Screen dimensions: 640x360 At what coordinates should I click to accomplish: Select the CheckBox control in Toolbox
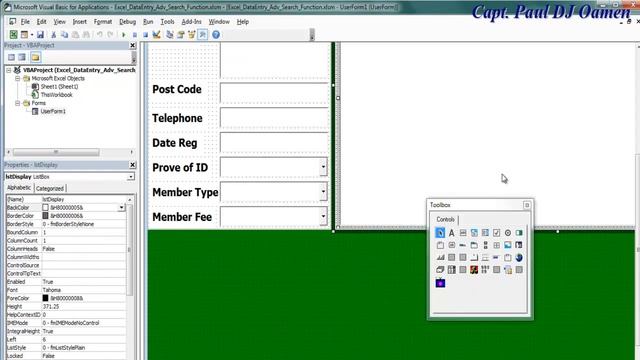(x=496, y=233)
